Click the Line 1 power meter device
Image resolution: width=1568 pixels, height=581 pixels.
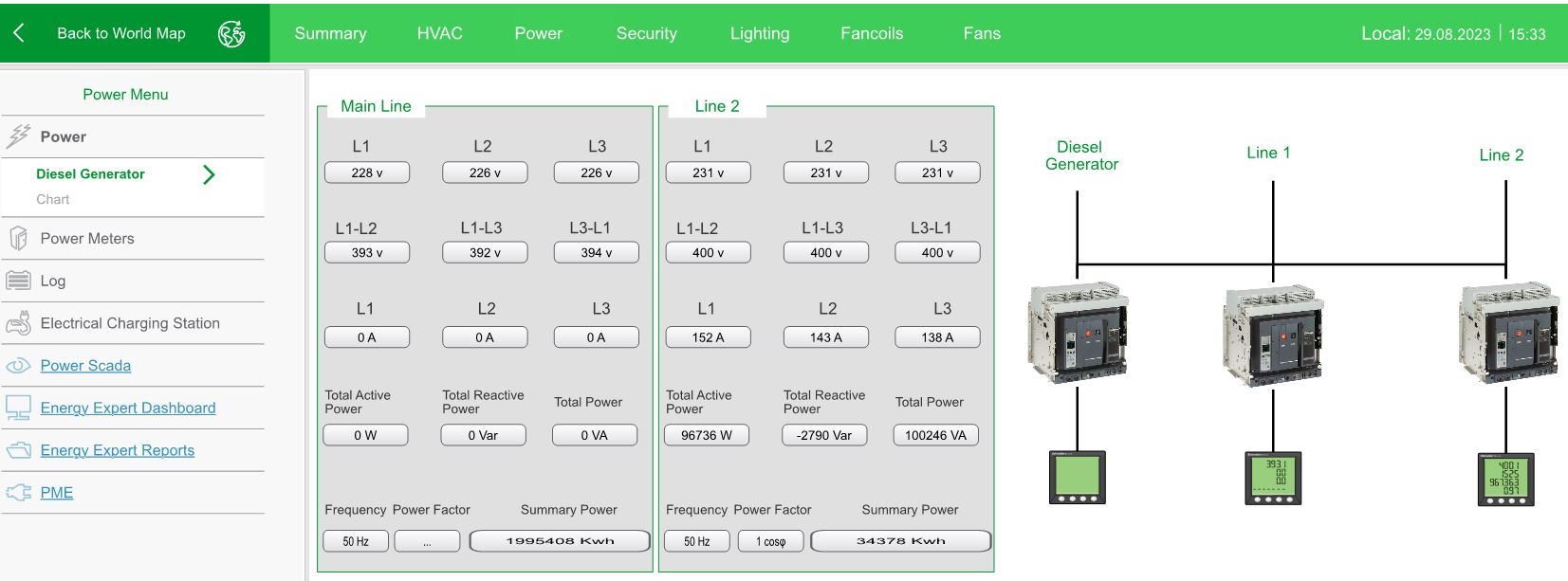1272,478
